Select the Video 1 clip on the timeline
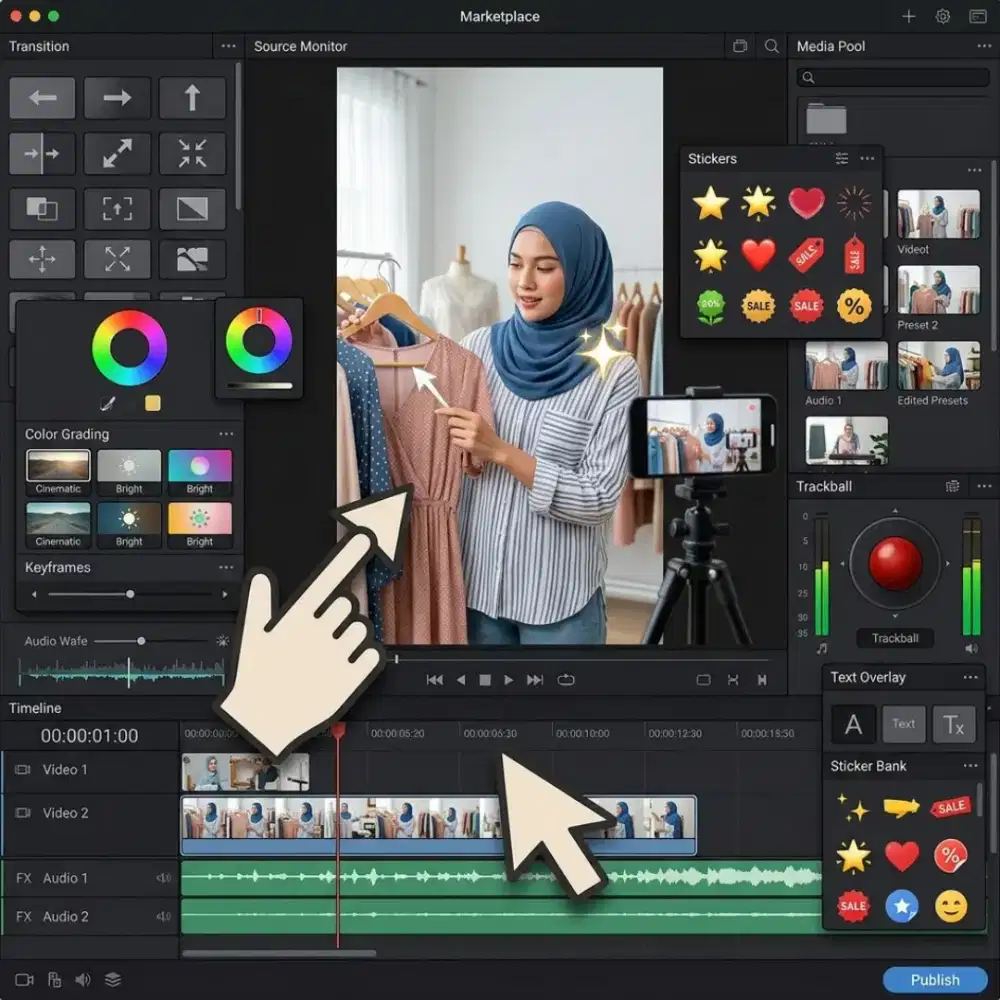The height and width of the screenshot is (1000, 1000). click(x=245, y=772)
